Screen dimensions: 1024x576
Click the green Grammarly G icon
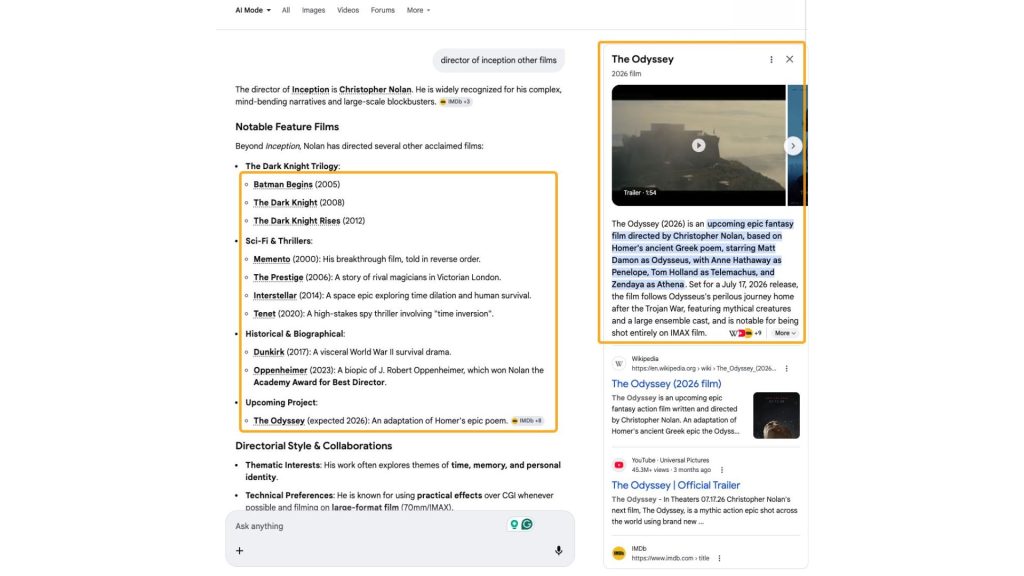[527, 524]
